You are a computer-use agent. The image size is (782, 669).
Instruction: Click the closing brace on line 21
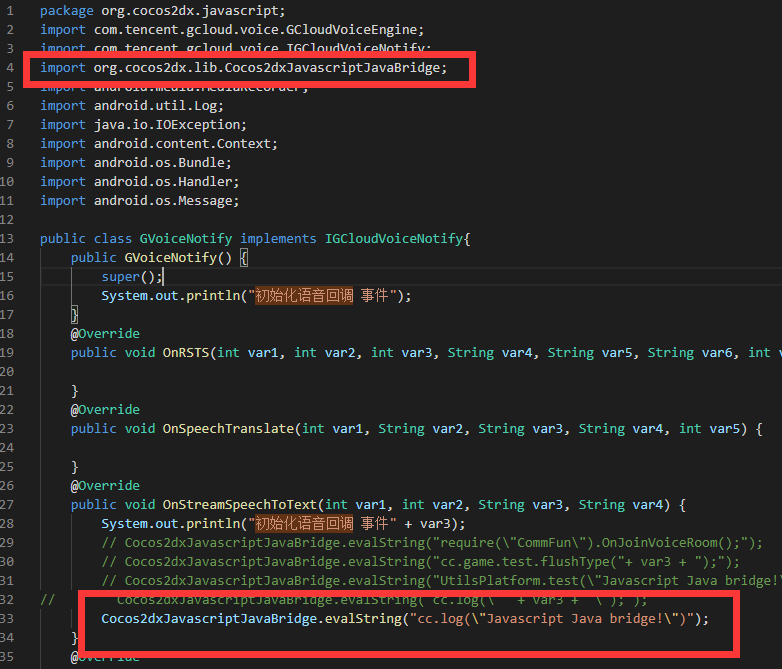[75, 391]
